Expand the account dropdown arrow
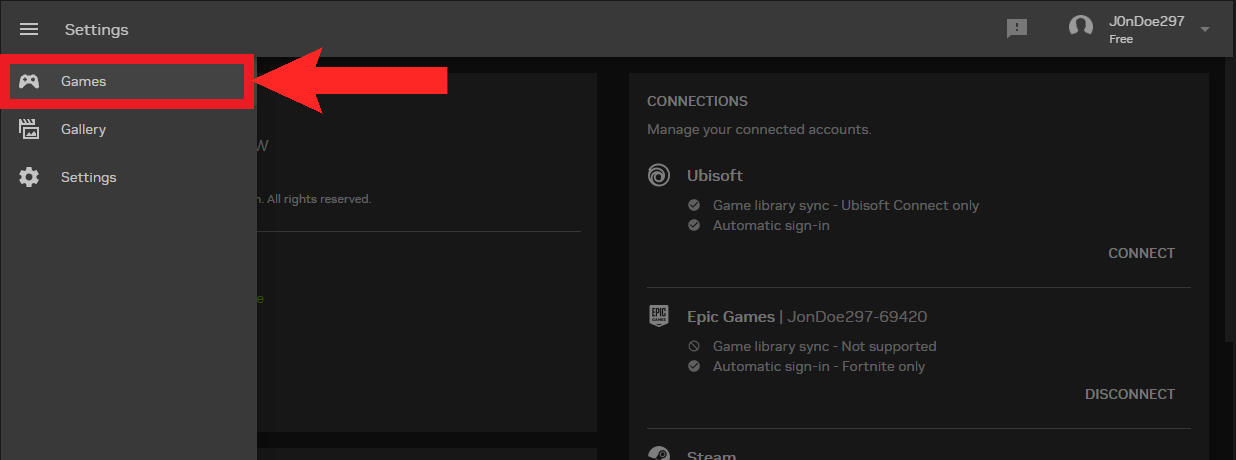 (x=1205, y=29)
